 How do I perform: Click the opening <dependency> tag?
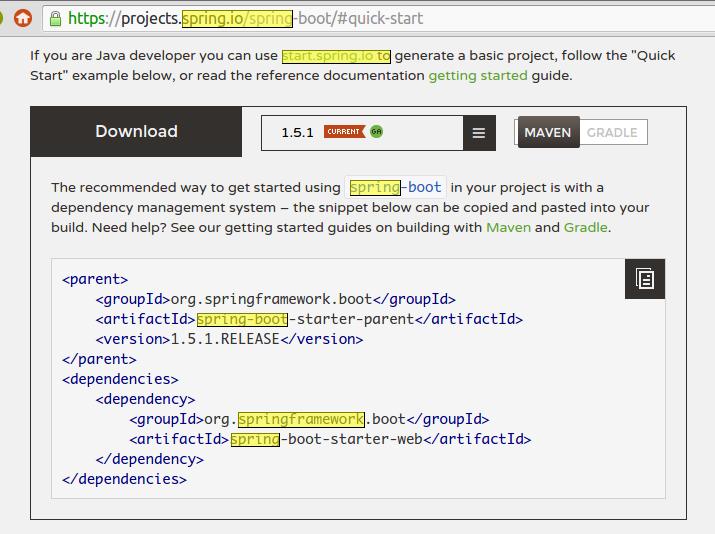tap(145, 399)
